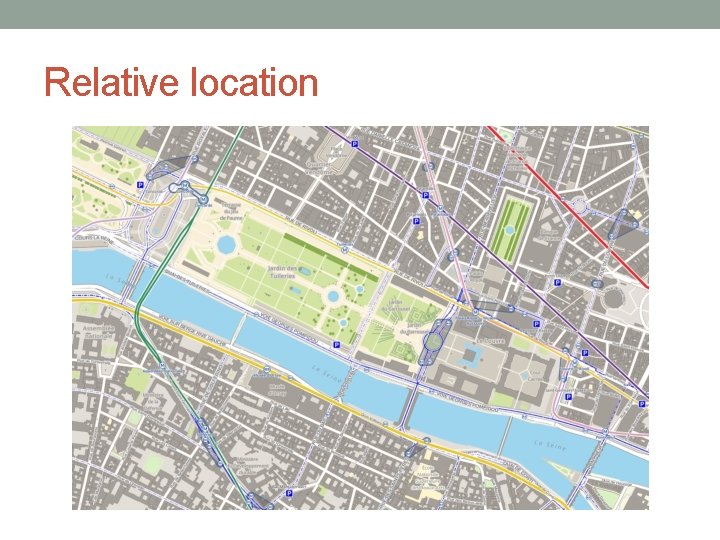Click the parking icon beside Place de la Concorde

tap(141, 185)
